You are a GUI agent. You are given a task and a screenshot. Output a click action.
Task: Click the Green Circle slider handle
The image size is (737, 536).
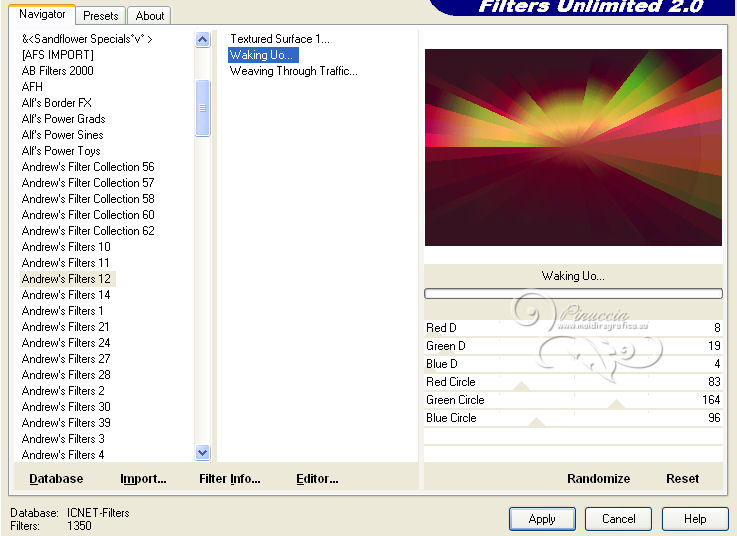tap(616, 404)
